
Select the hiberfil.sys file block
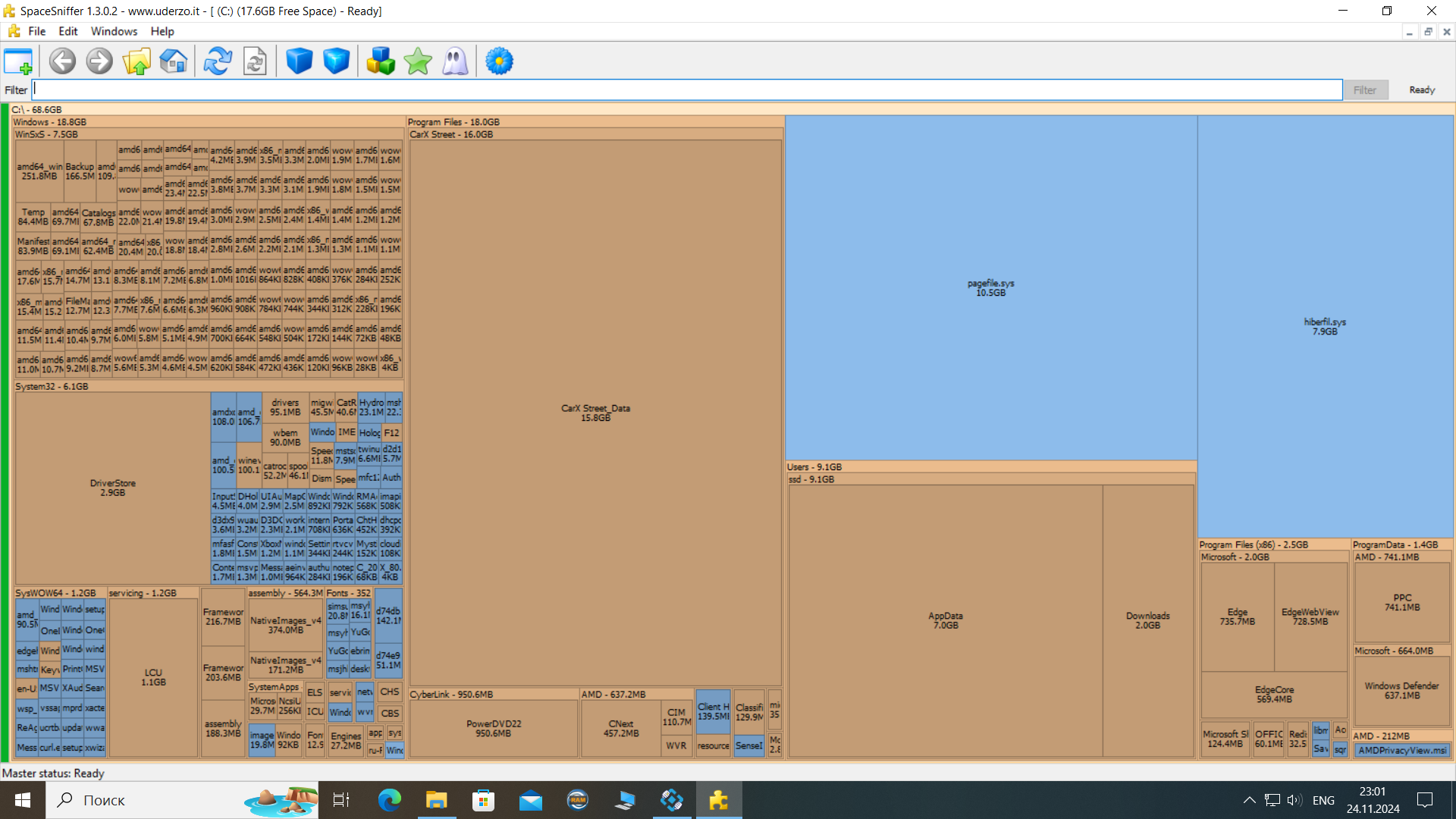[1325, 327]
